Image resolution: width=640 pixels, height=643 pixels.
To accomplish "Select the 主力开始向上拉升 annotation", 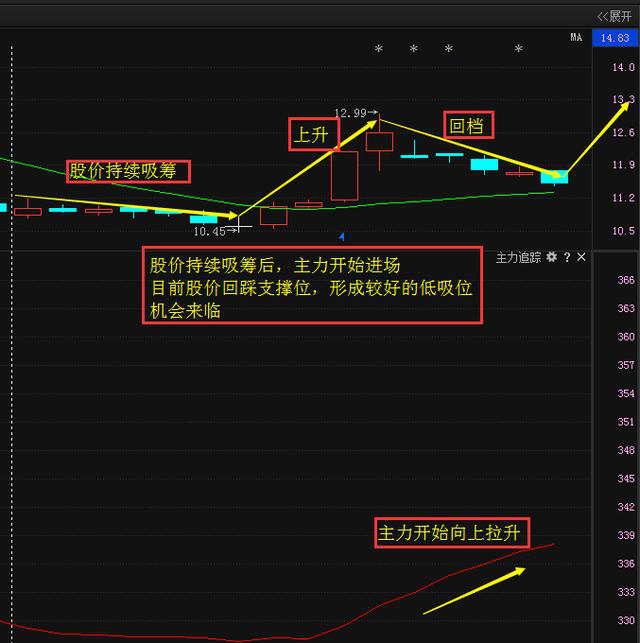I will tap(451, 530).
